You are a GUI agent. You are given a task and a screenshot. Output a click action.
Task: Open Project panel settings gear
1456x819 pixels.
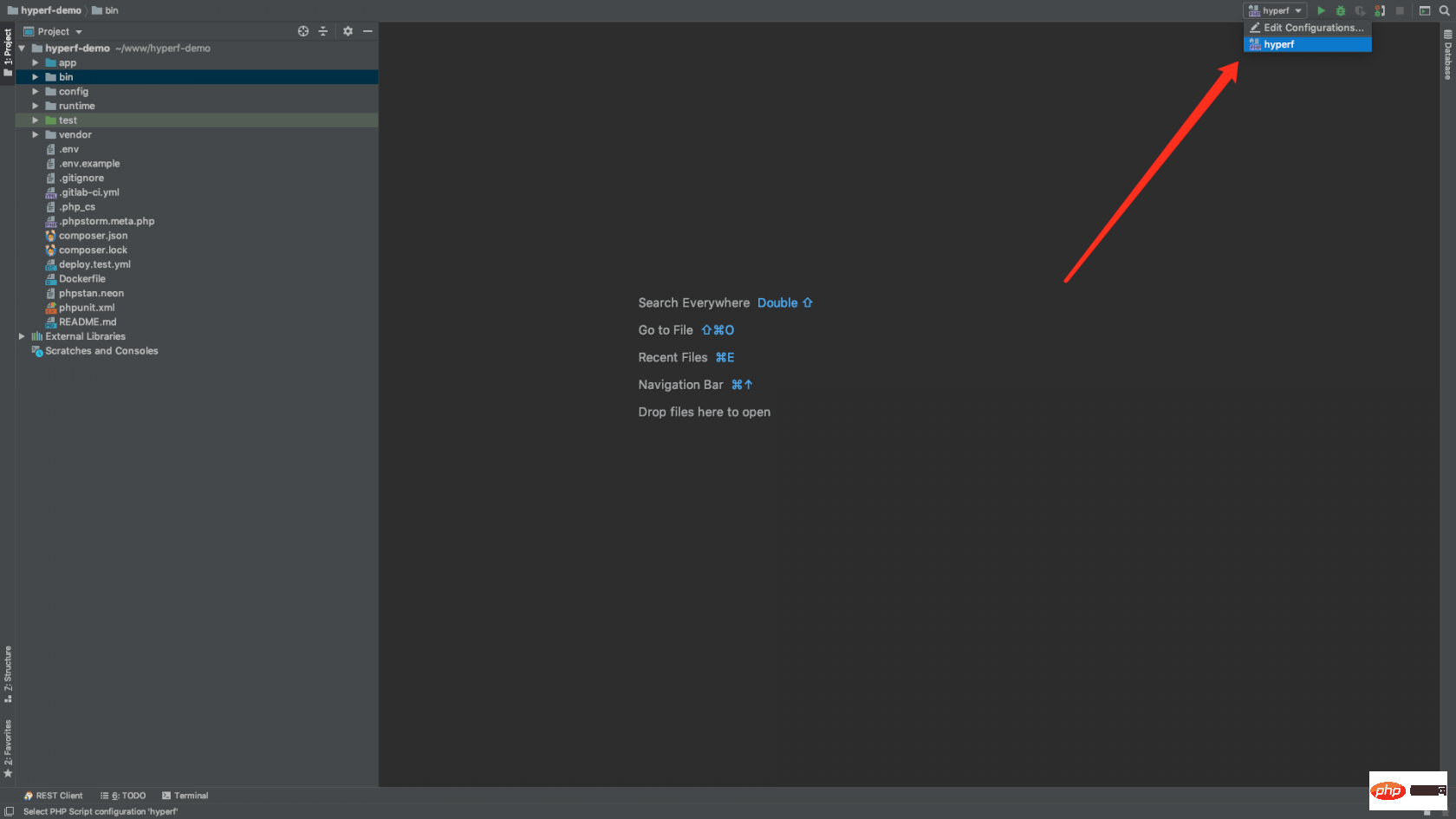tap(348, 31)
